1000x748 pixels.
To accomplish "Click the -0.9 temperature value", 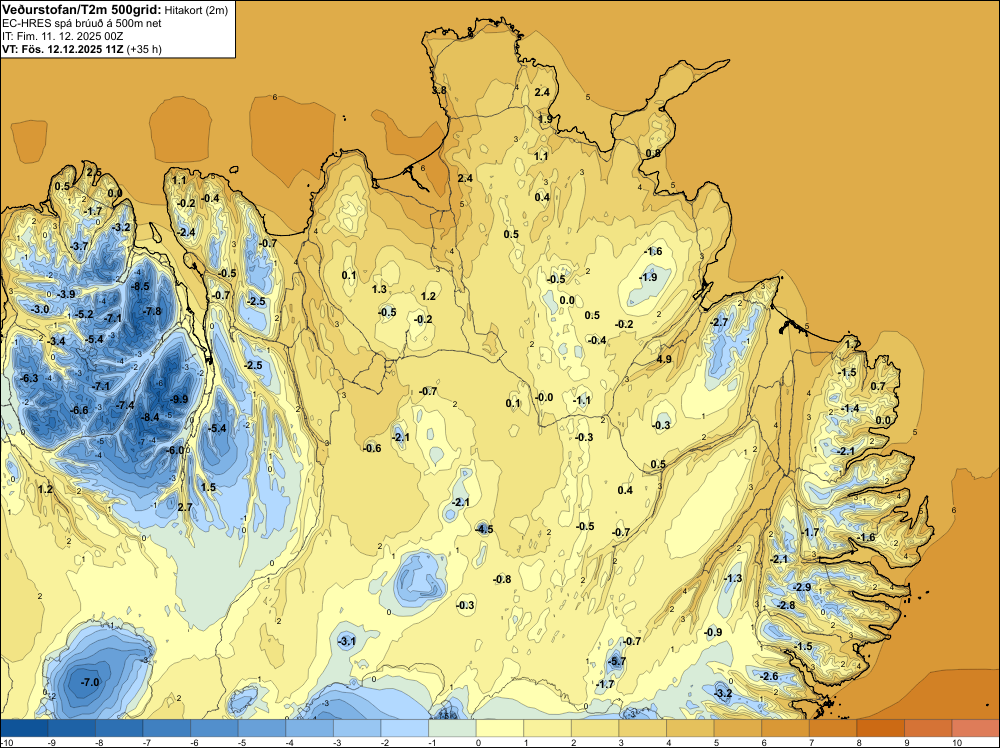I will 713,632.
